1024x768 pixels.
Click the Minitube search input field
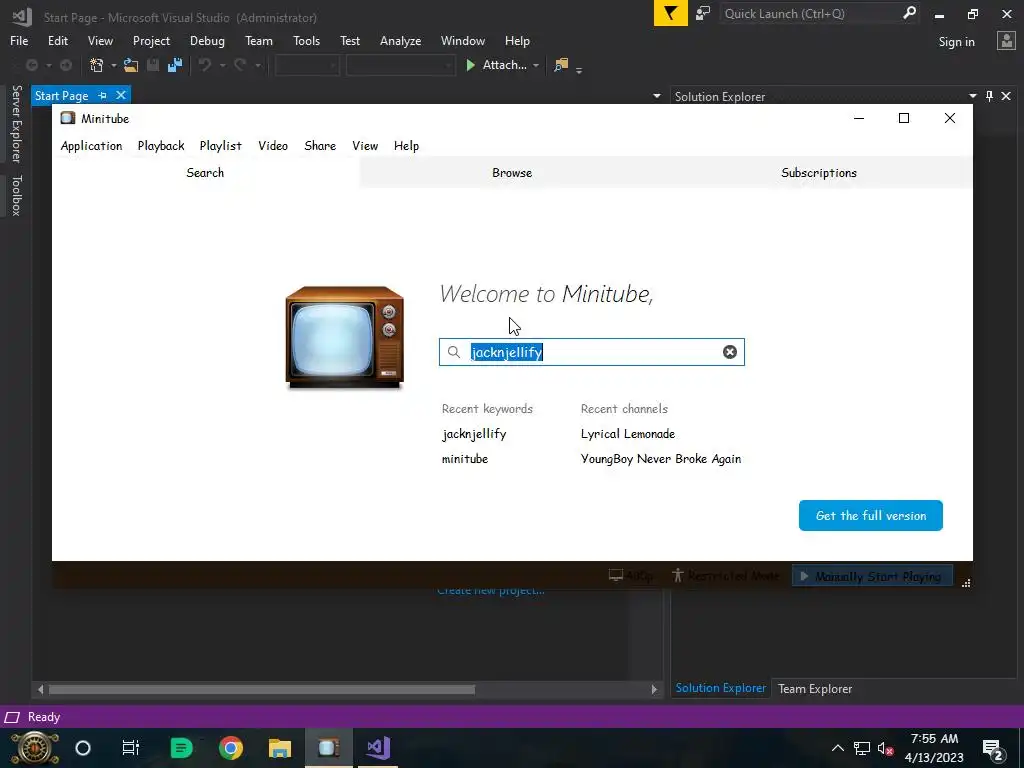tap(592, 352)
